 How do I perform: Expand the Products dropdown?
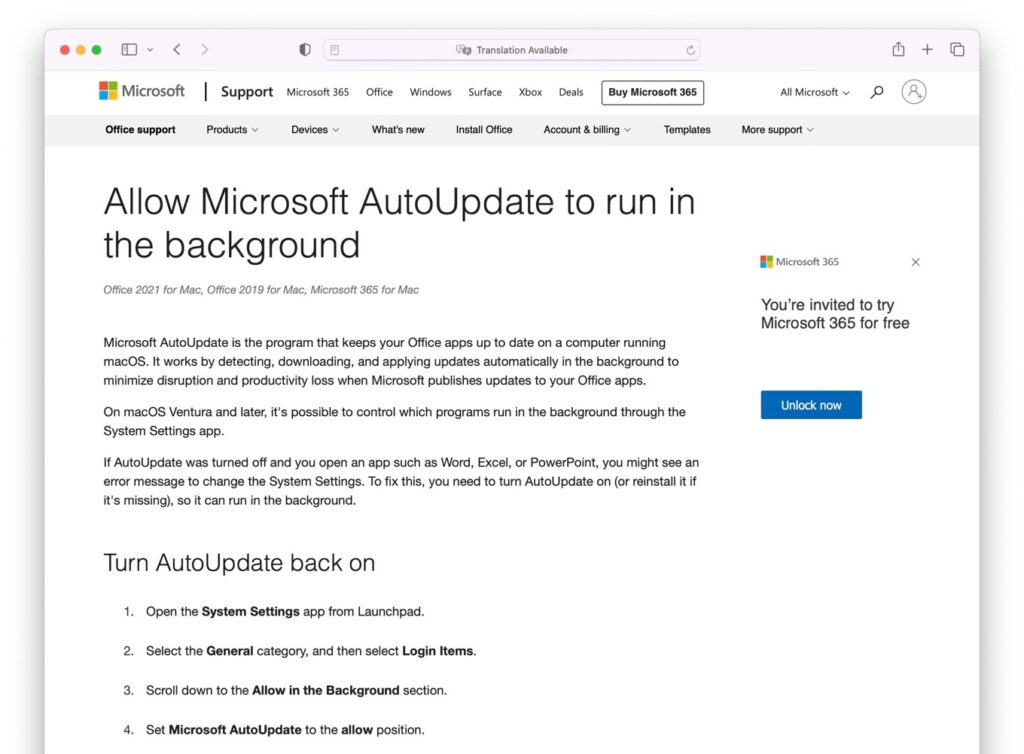[x=232, y=130]
